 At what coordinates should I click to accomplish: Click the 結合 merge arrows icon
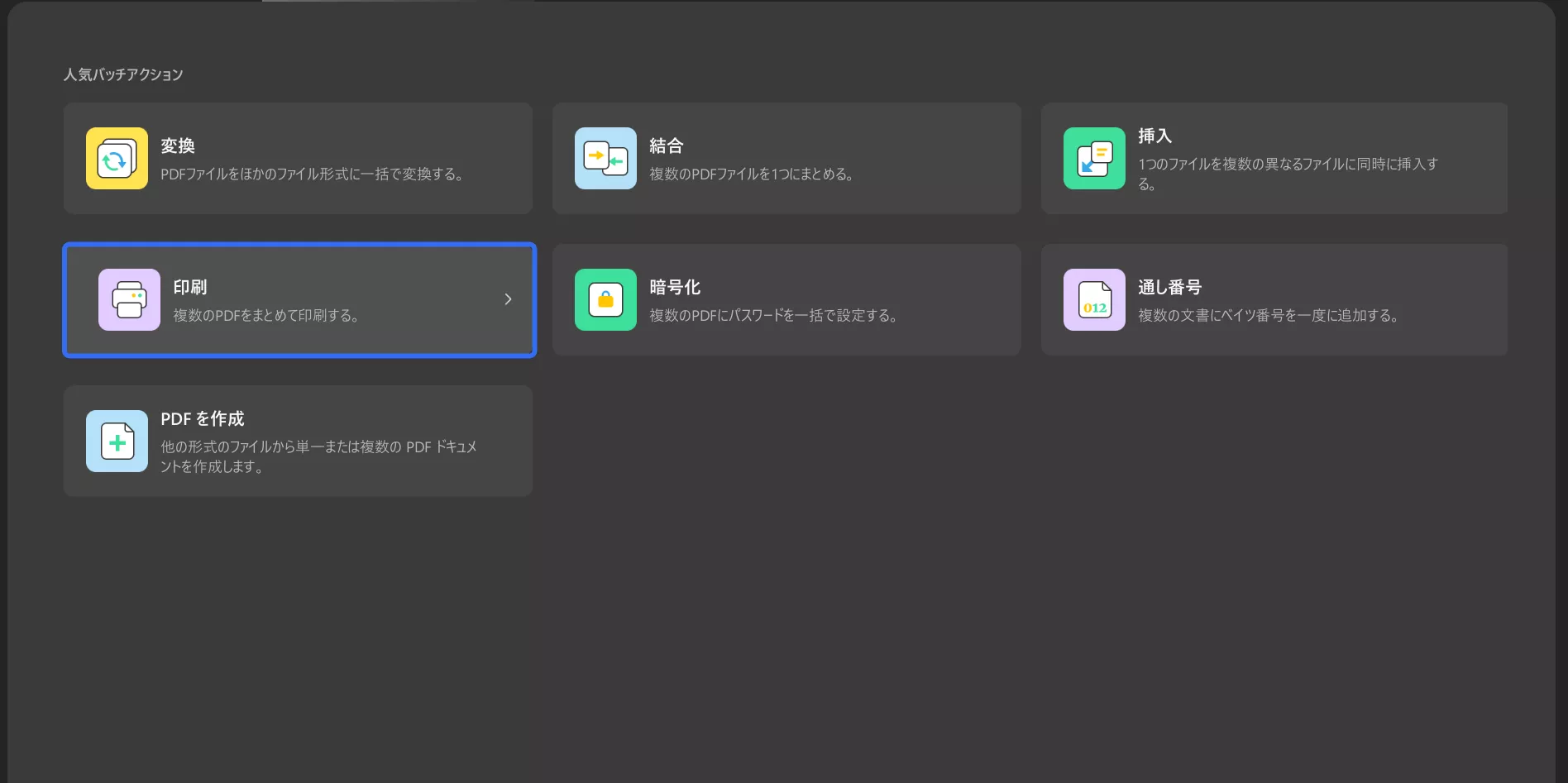pyautogui.click(x=605, y=158)
